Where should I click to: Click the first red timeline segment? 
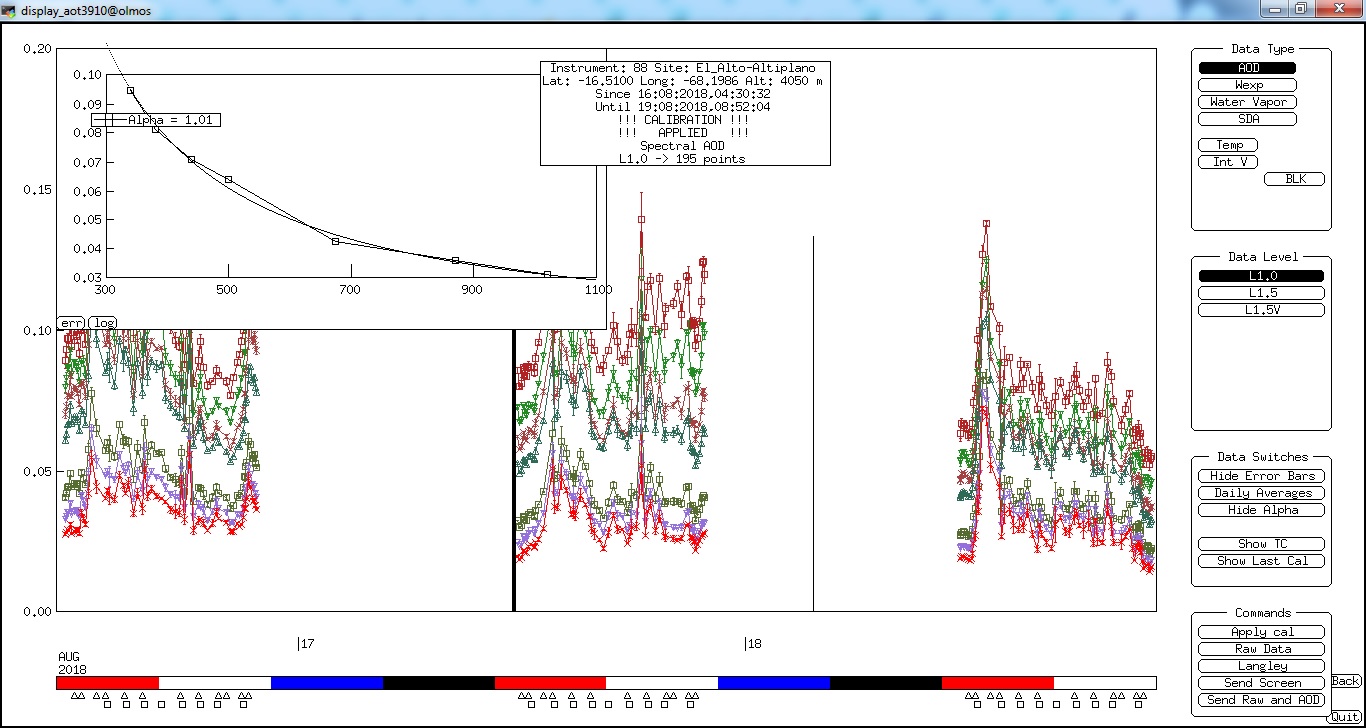click(107, 683)
